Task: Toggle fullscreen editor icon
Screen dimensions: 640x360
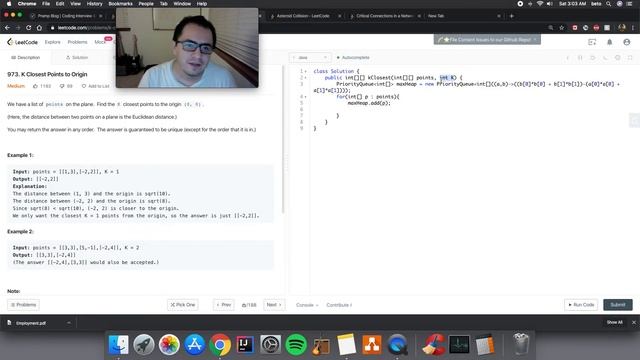Action: tap(630, 58)
